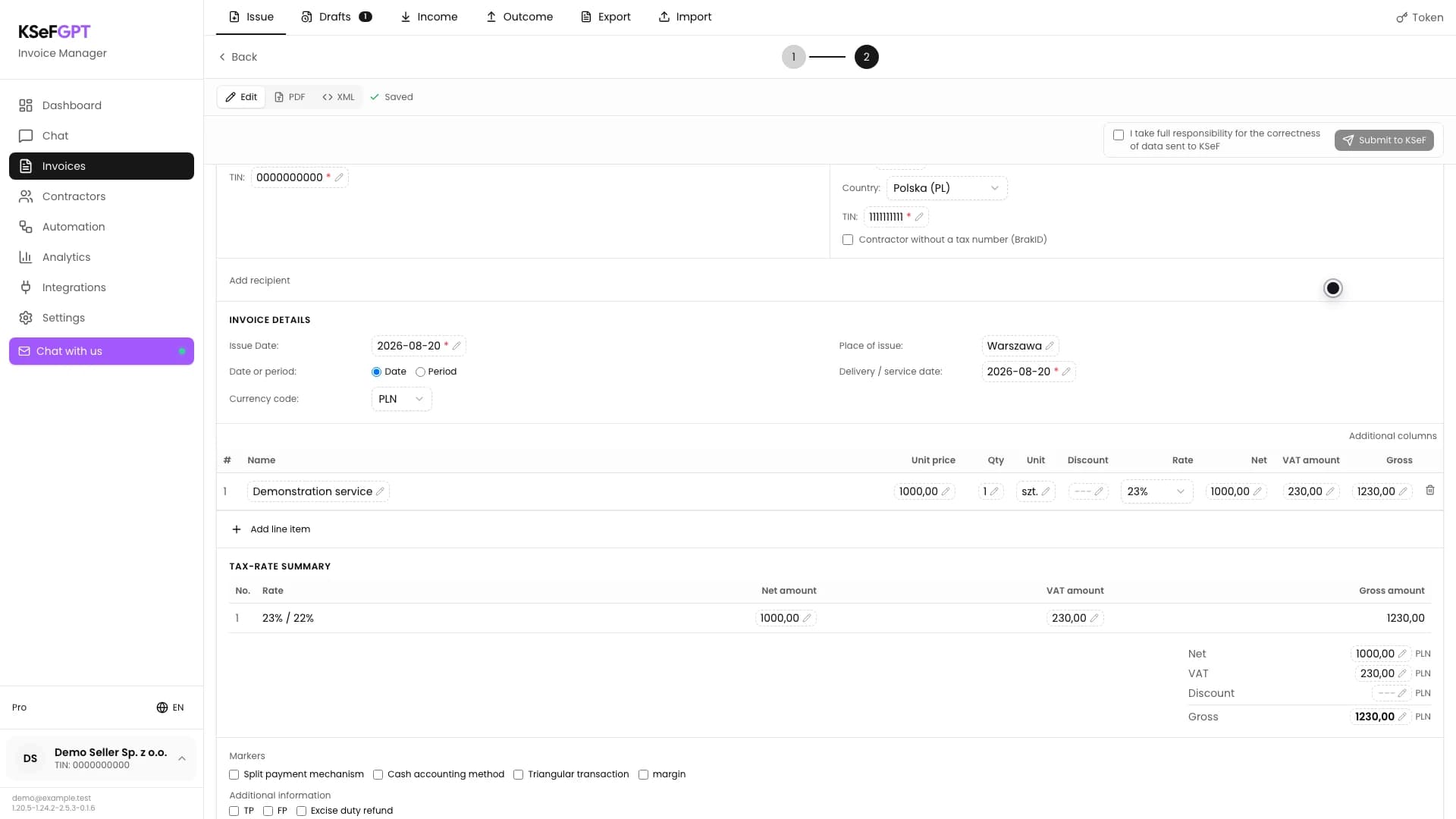Switch language via the globe EN icon
The height and width of the screenshot is (819, 1456).
[170, 708]
